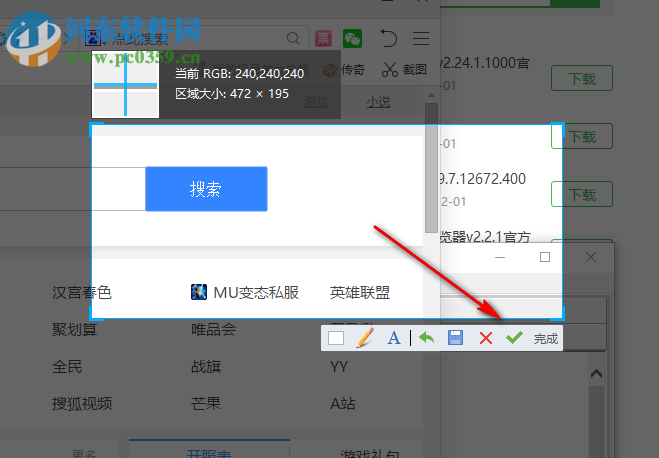Open the 英雄联盟 link
The image size is (659, 458).
coord(360,292)
